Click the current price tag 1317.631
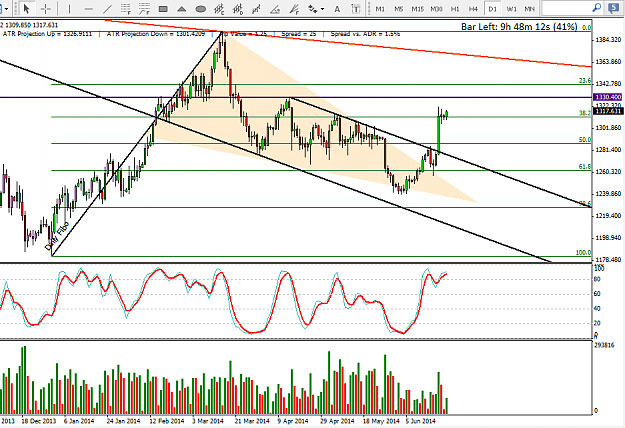The width and height of the screenshot is (625, 428). click(608, 111)
